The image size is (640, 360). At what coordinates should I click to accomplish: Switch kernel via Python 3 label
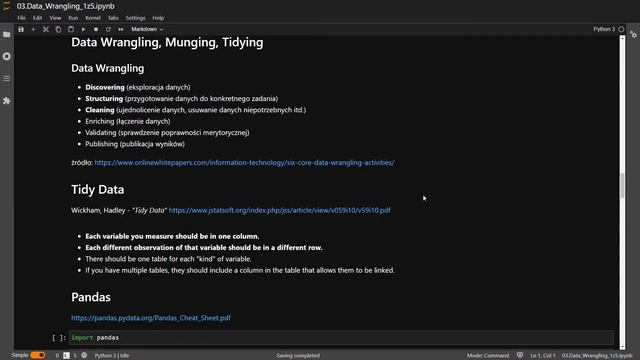[x=604, y=29]
